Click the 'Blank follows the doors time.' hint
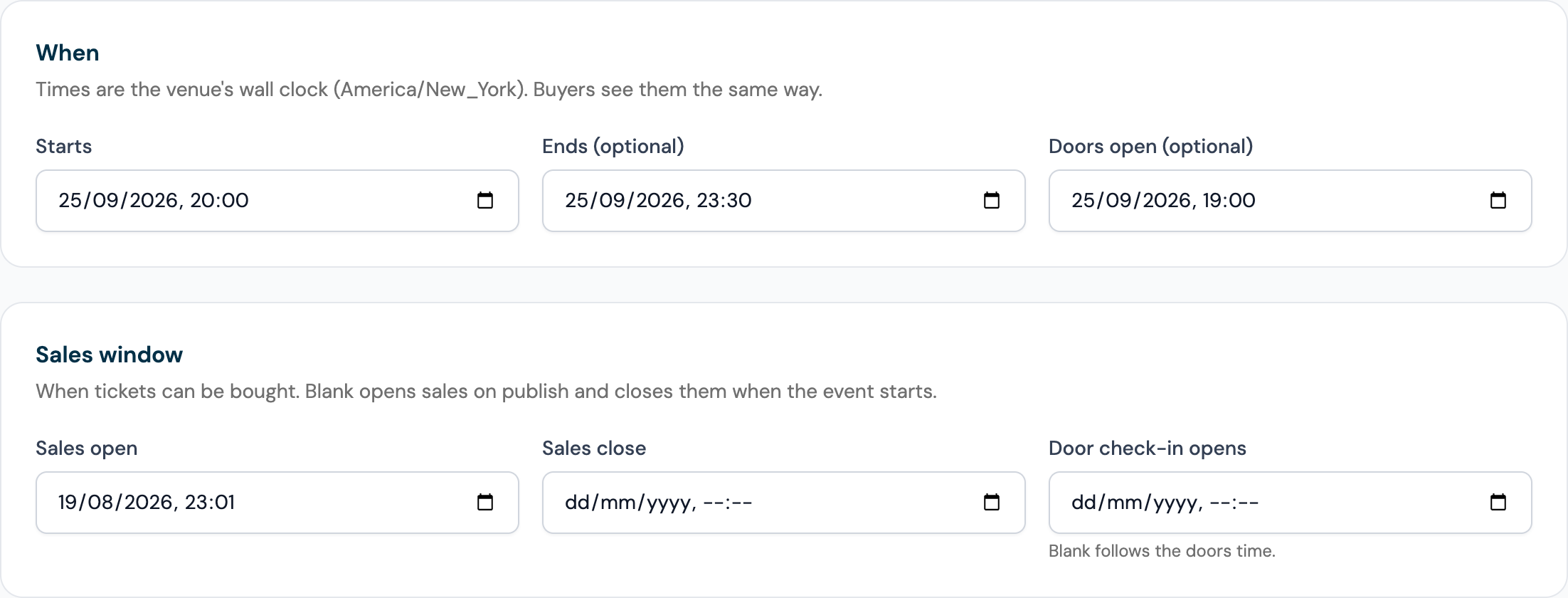The height and width of the screenshot is (598, 1568). point(1162,551)
